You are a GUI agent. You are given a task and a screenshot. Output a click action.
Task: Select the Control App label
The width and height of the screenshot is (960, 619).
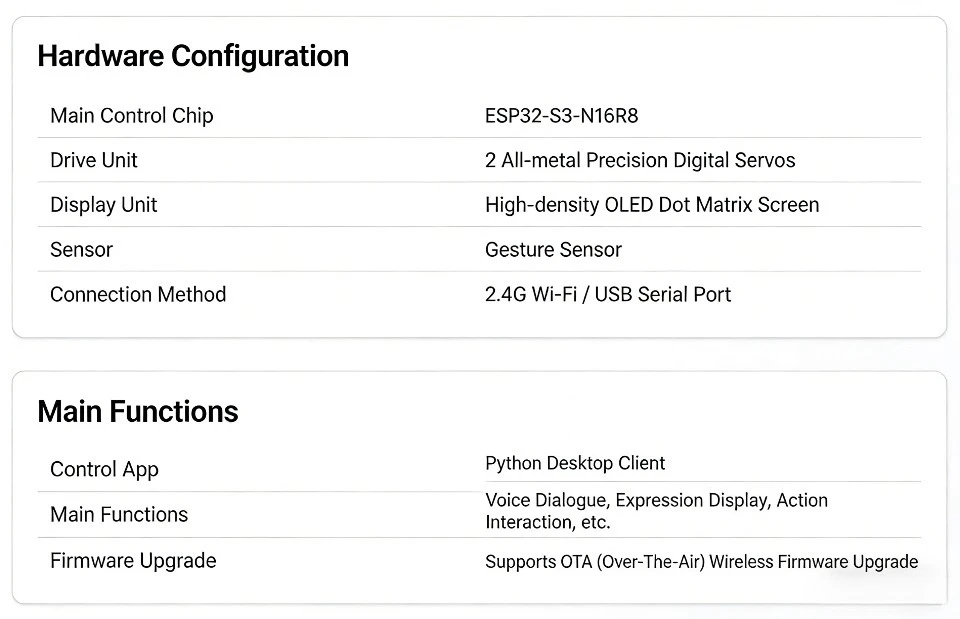click(x=104, y=470)
